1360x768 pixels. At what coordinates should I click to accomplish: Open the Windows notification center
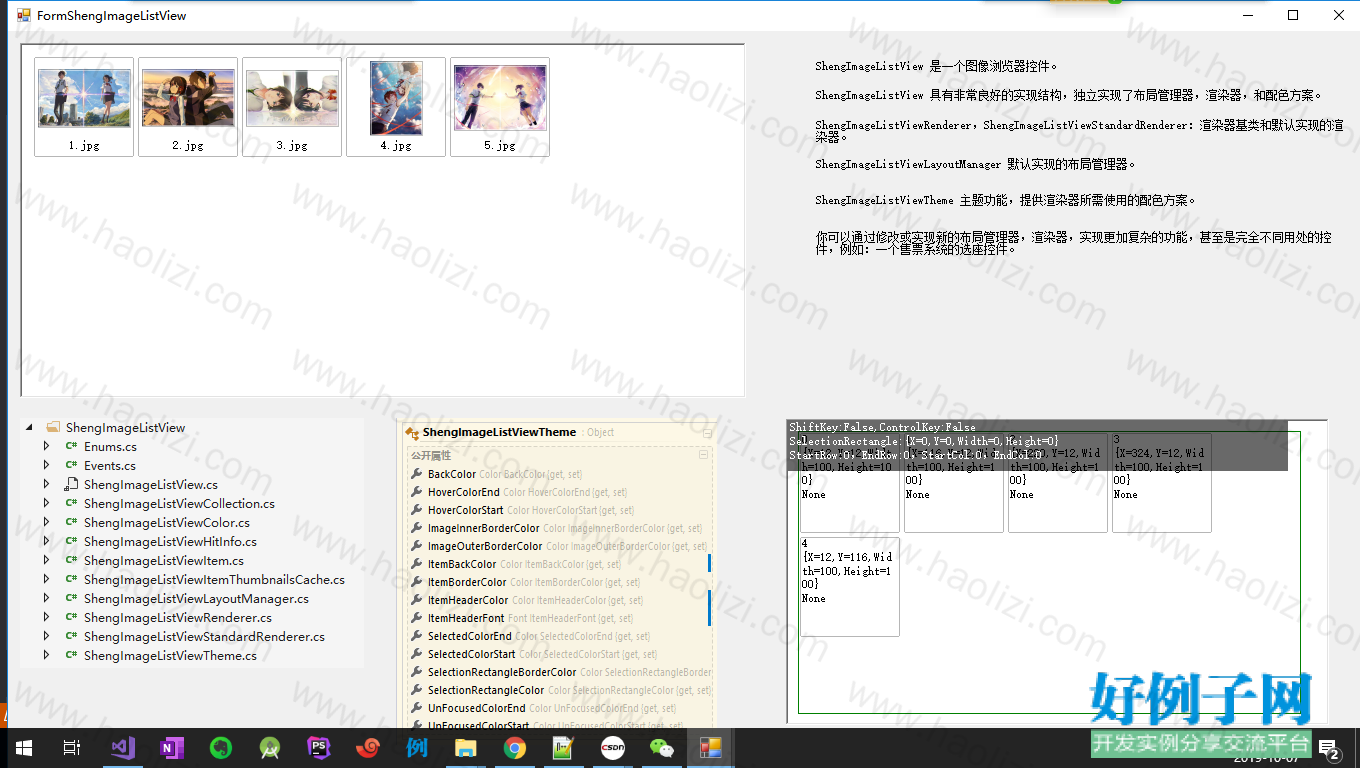click(1330, 749)
